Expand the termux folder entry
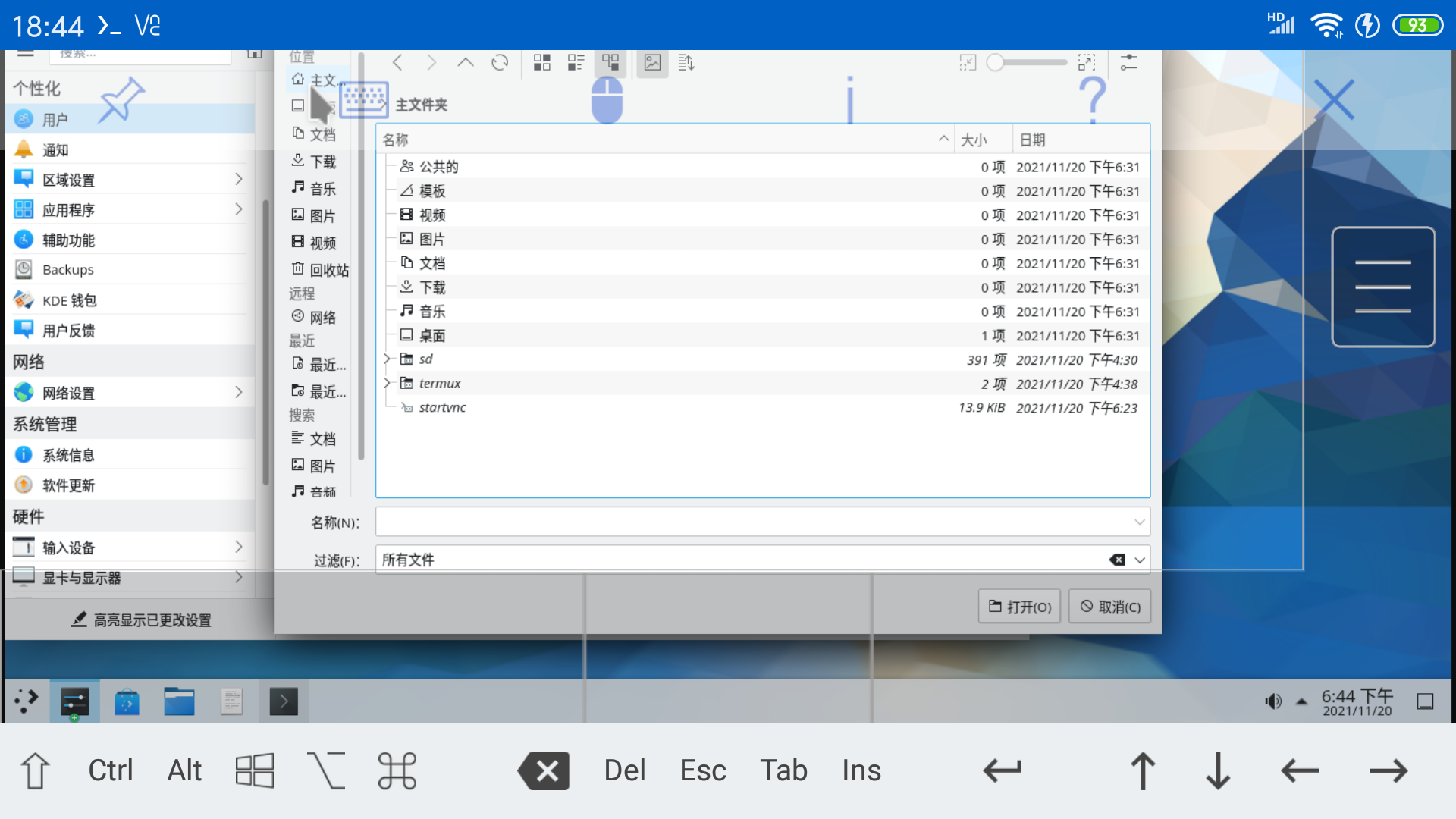The height and width of the screenshot is (819, 1456). tap(387, 383)
